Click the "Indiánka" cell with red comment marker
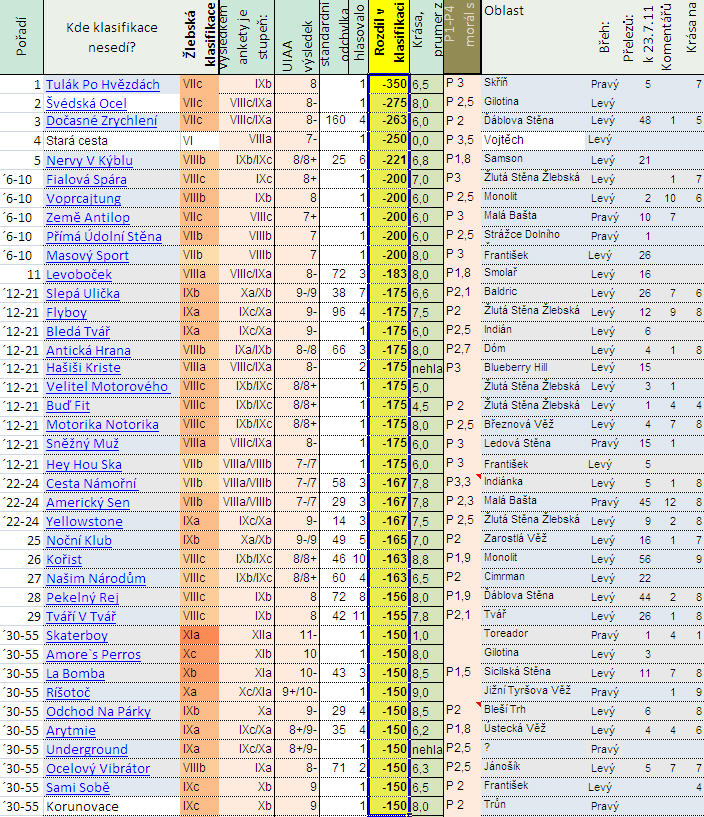The width and height of the screenshot is (704, 817). coord(506,483)
